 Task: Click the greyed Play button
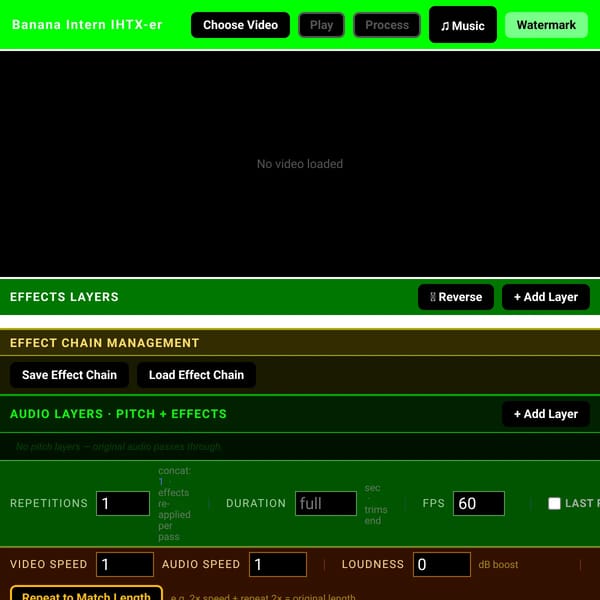321,25
